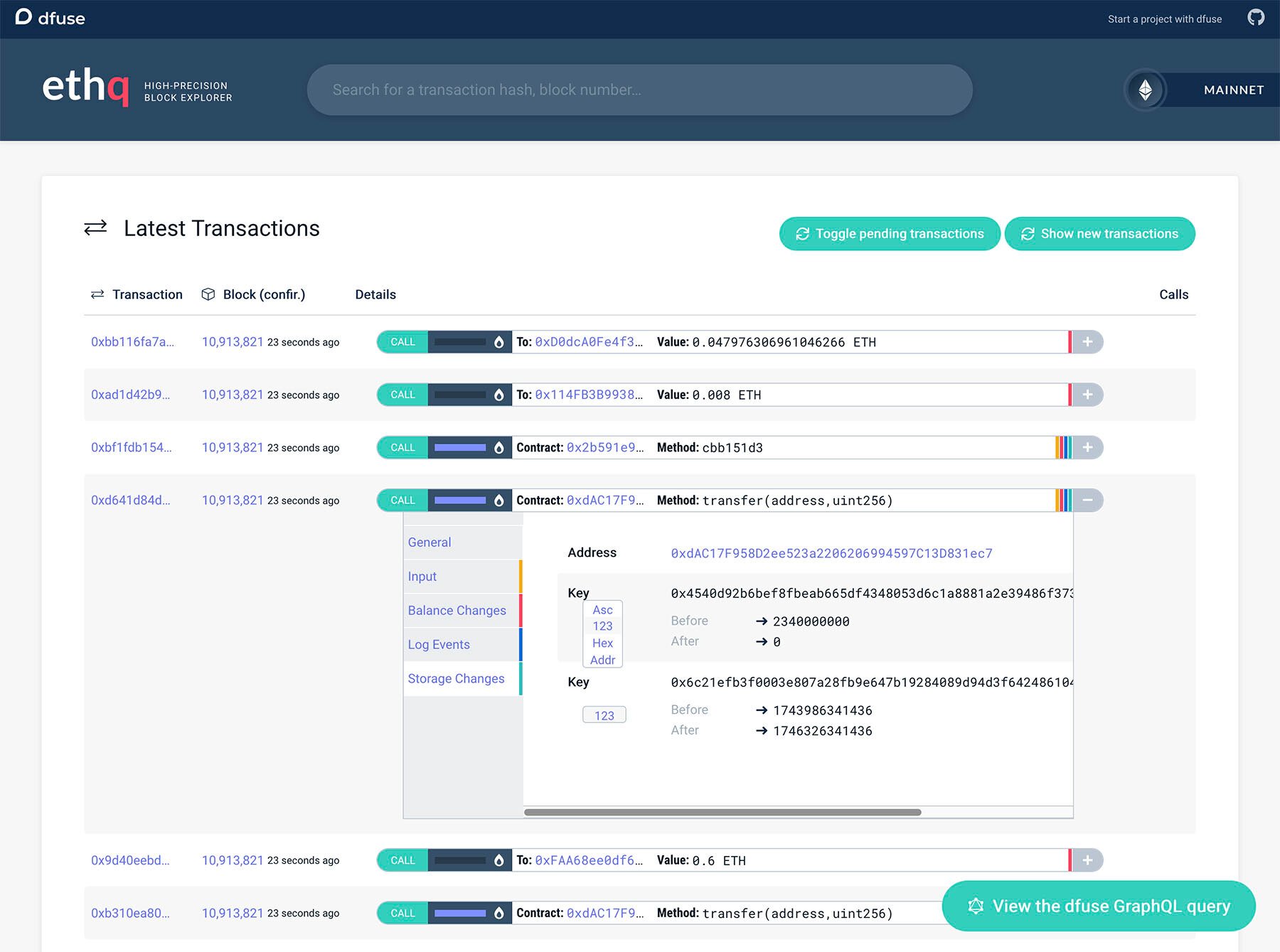Expand the 0xbb116fa7a transaction details
This screenshot has width=1280, height=952.
[1087, 342]
